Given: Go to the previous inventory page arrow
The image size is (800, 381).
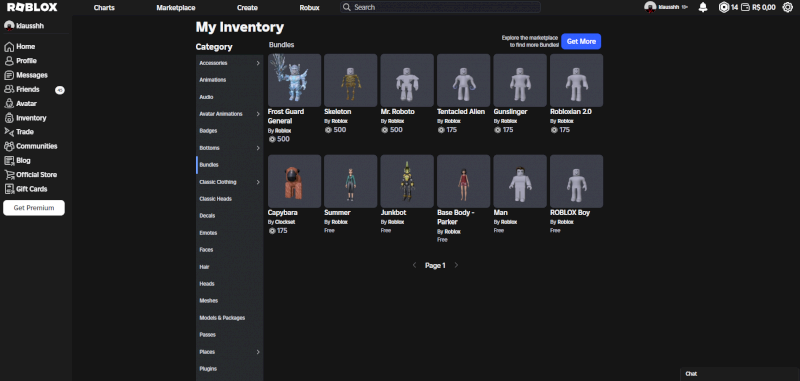Looking at the screenshot, I should (x=414, y=265).
